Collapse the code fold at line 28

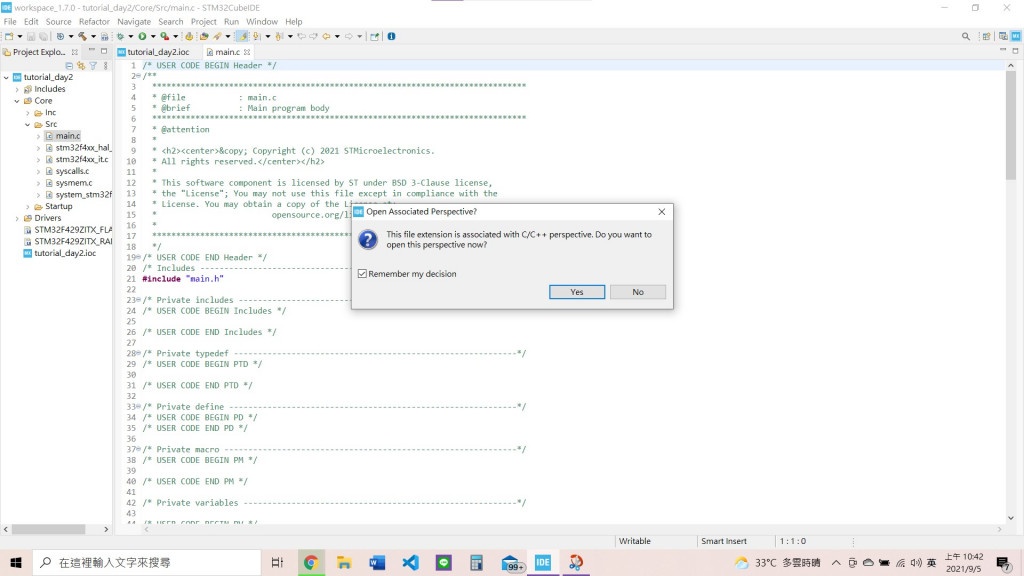coord(138,353)
